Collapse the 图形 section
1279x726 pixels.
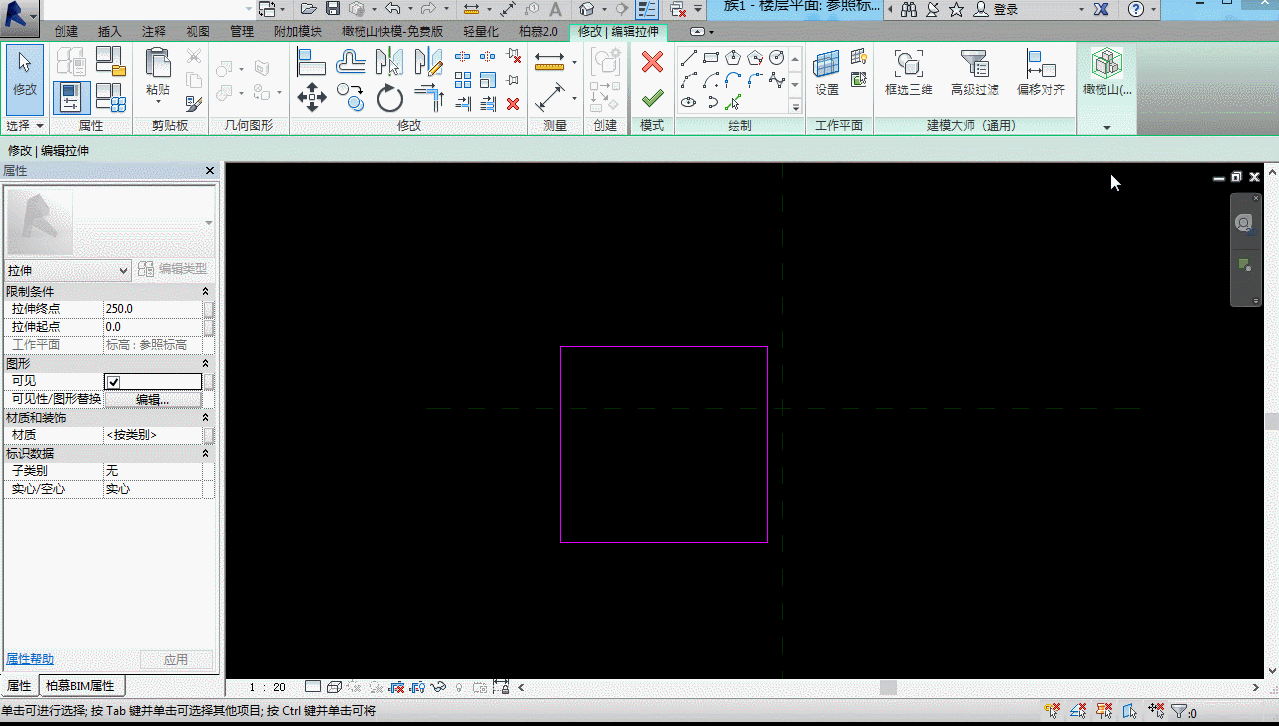point(205,363)
